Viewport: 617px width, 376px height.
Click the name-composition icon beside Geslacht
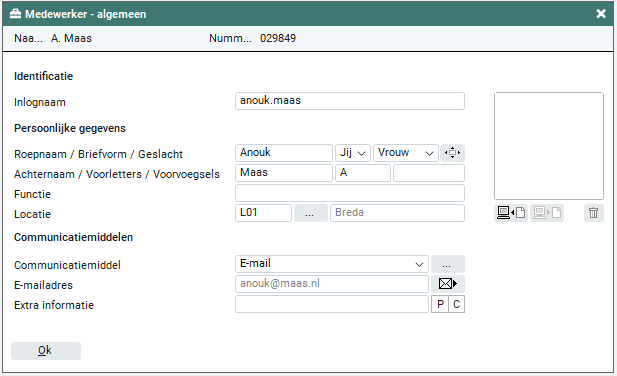tap(452, 153)
